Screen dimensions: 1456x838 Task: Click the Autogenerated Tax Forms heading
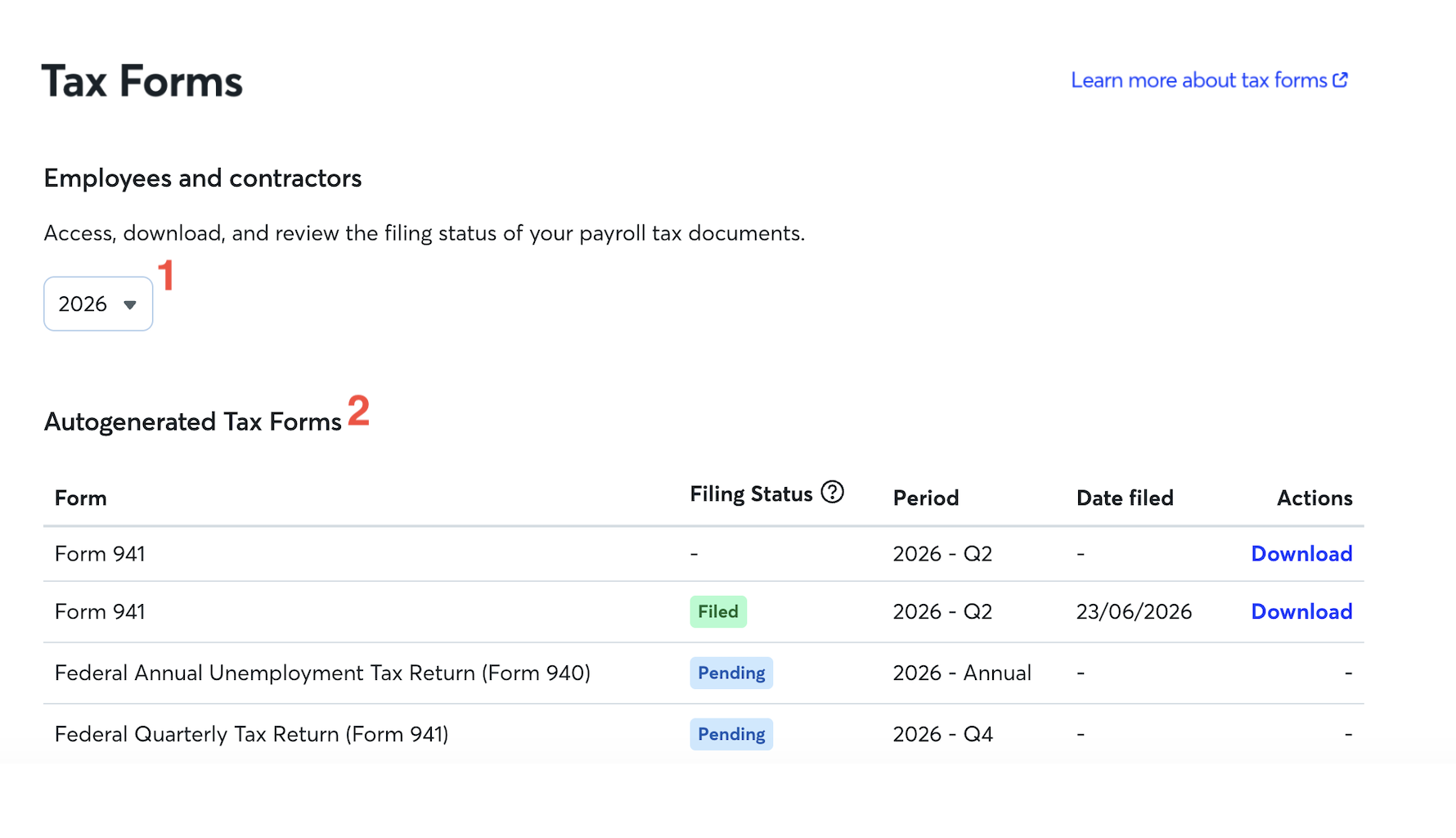click(x=192, y=422)
